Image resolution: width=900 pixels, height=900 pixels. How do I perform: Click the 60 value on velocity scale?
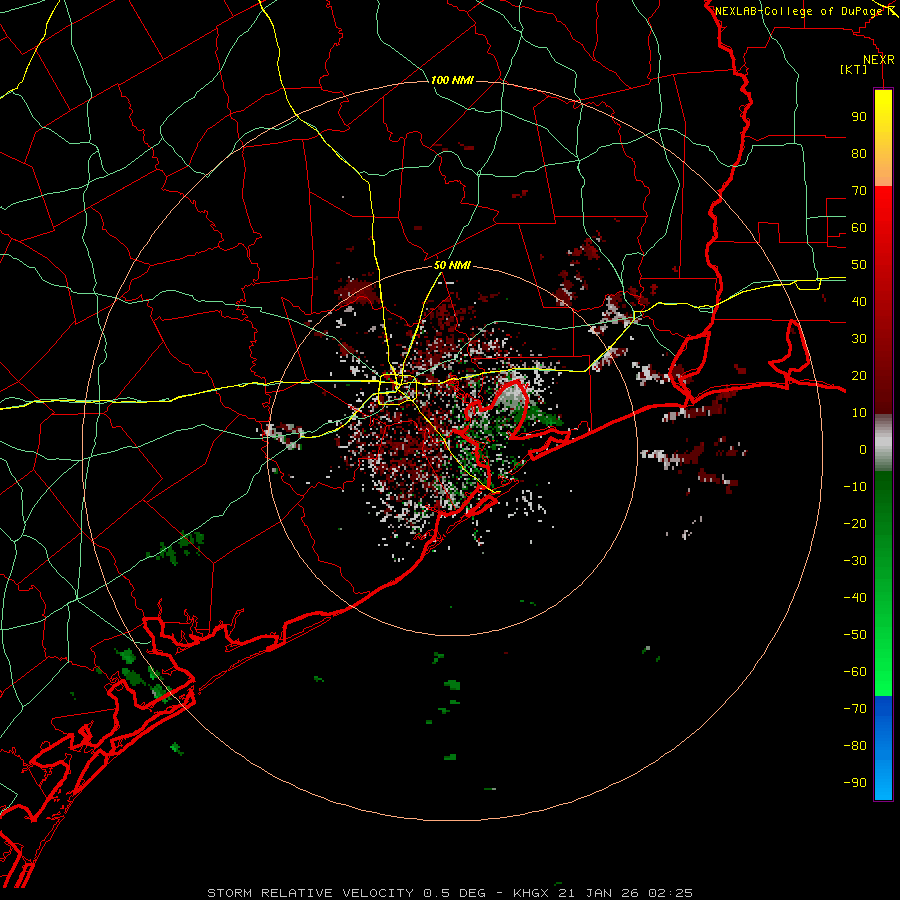coord(859,228)
